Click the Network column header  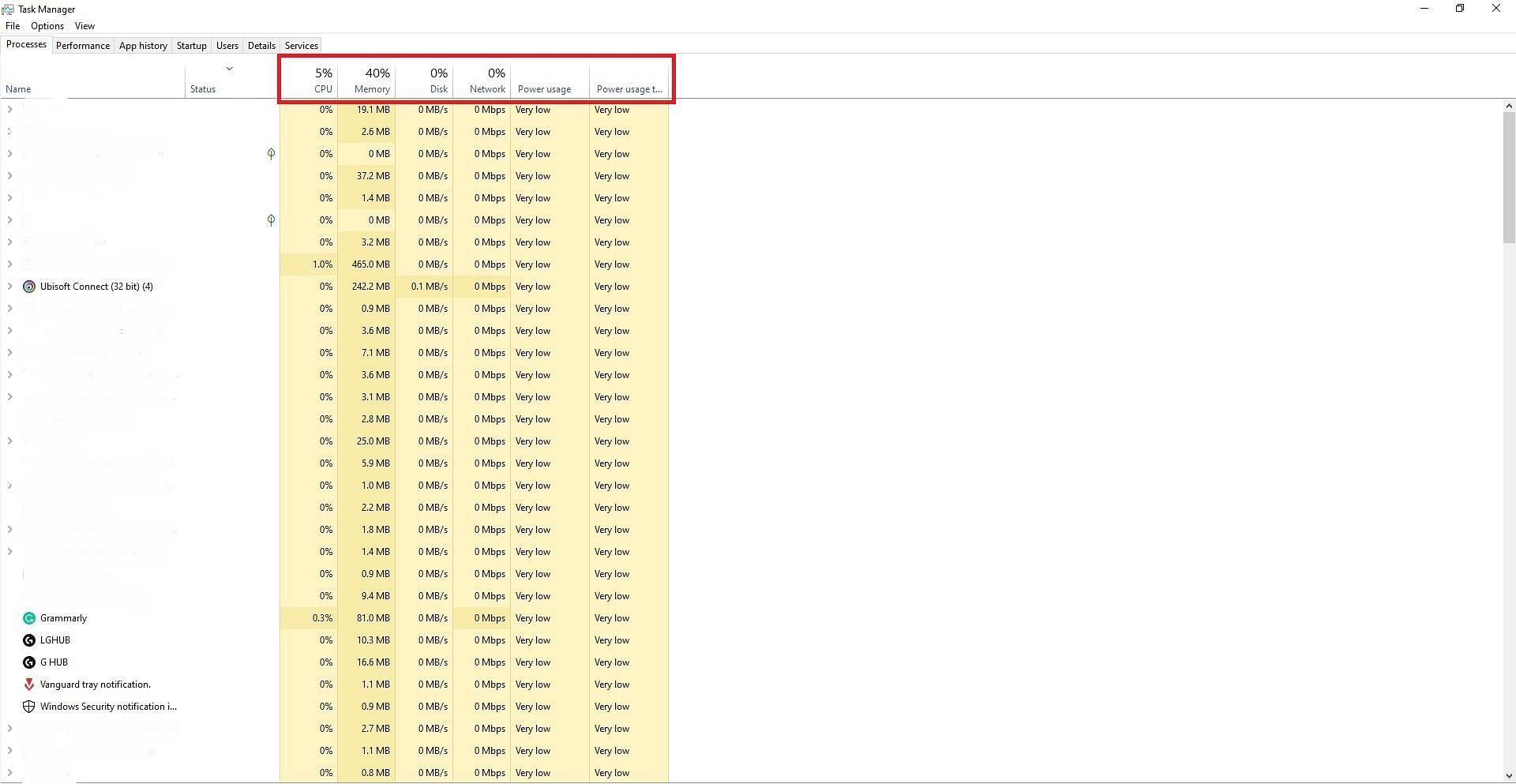tap(486, 81)
